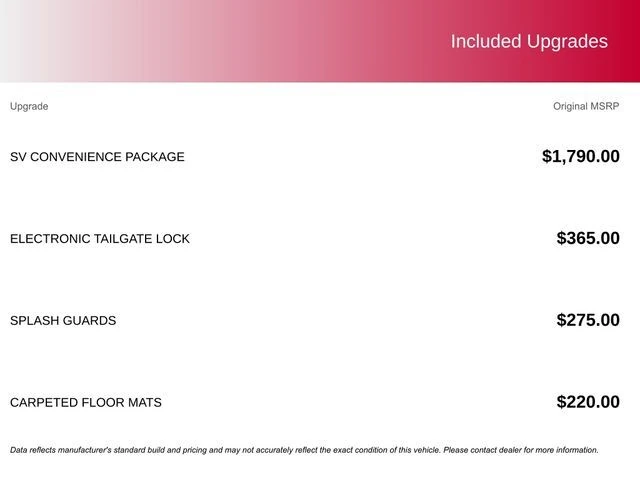Click the word 'TAILGATE' in the second row
The image size is (640, 480).
(128, 239)
